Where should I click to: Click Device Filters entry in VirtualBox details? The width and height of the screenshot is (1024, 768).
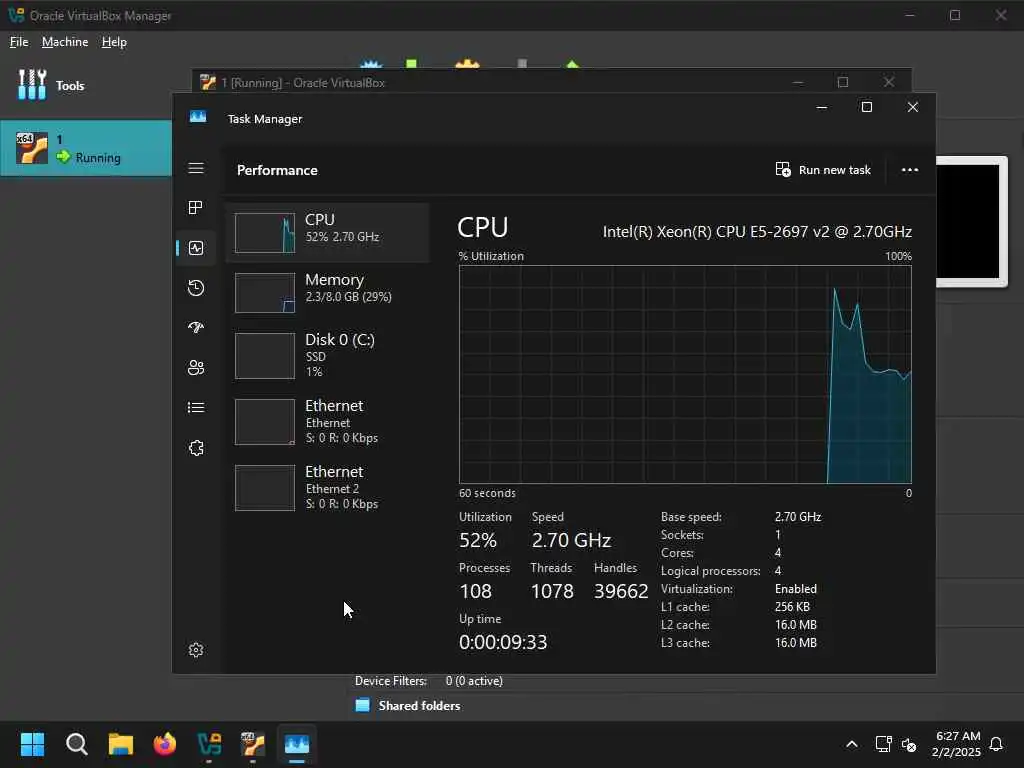(x=429, y=681)
